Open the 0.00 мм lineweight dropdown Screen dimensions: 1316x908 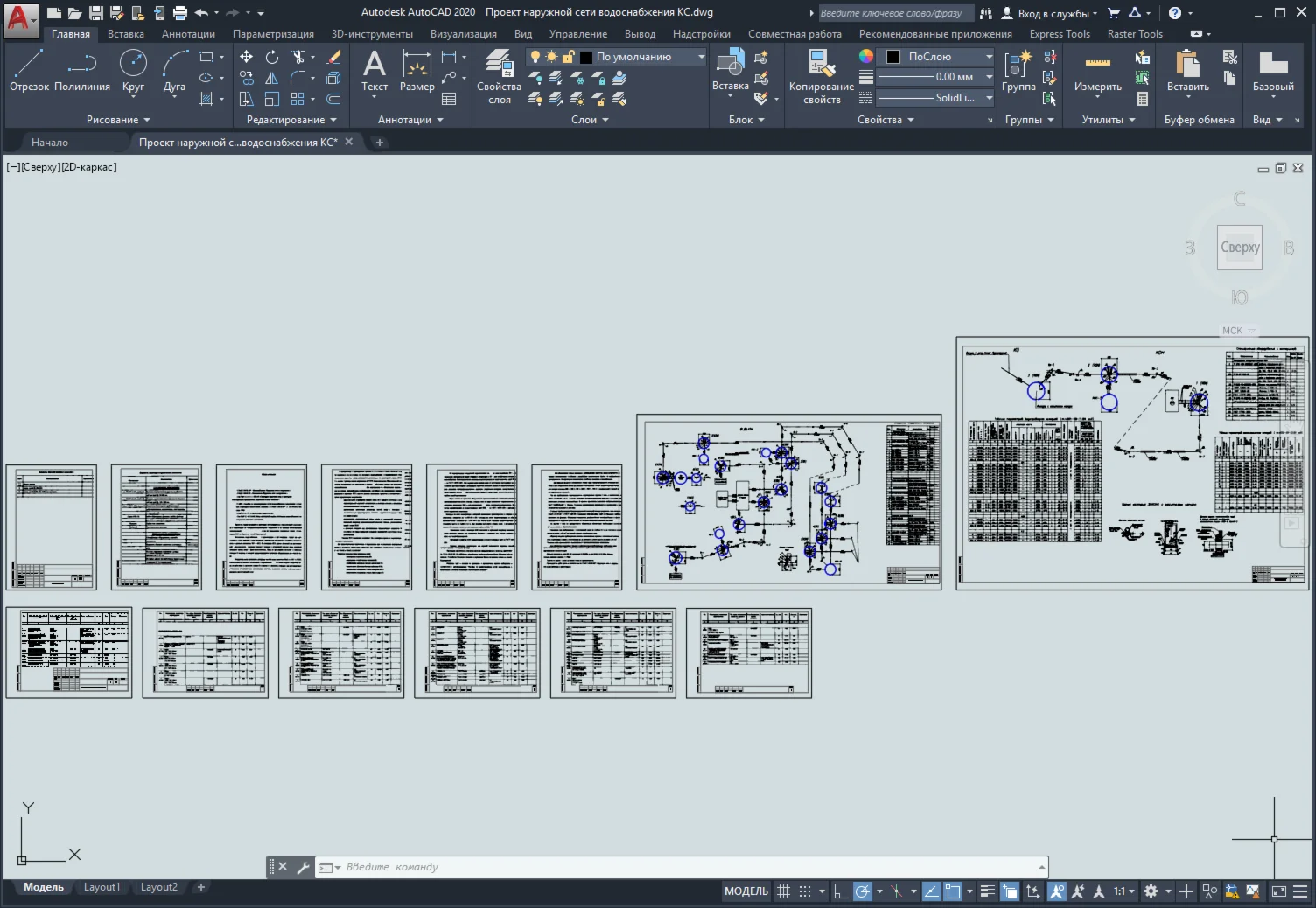coord(936,77)
